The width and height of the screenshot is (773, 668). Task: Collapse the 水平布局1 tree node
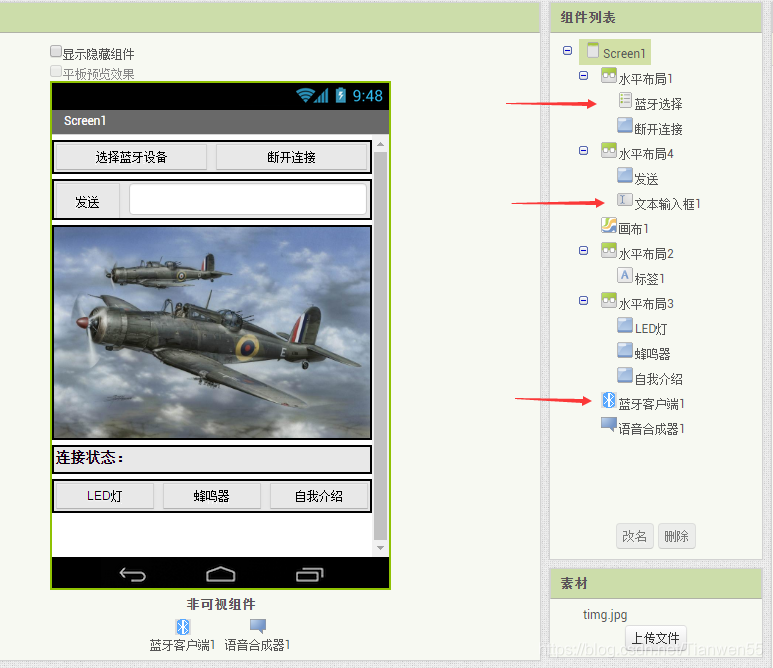tap(583, 75)
